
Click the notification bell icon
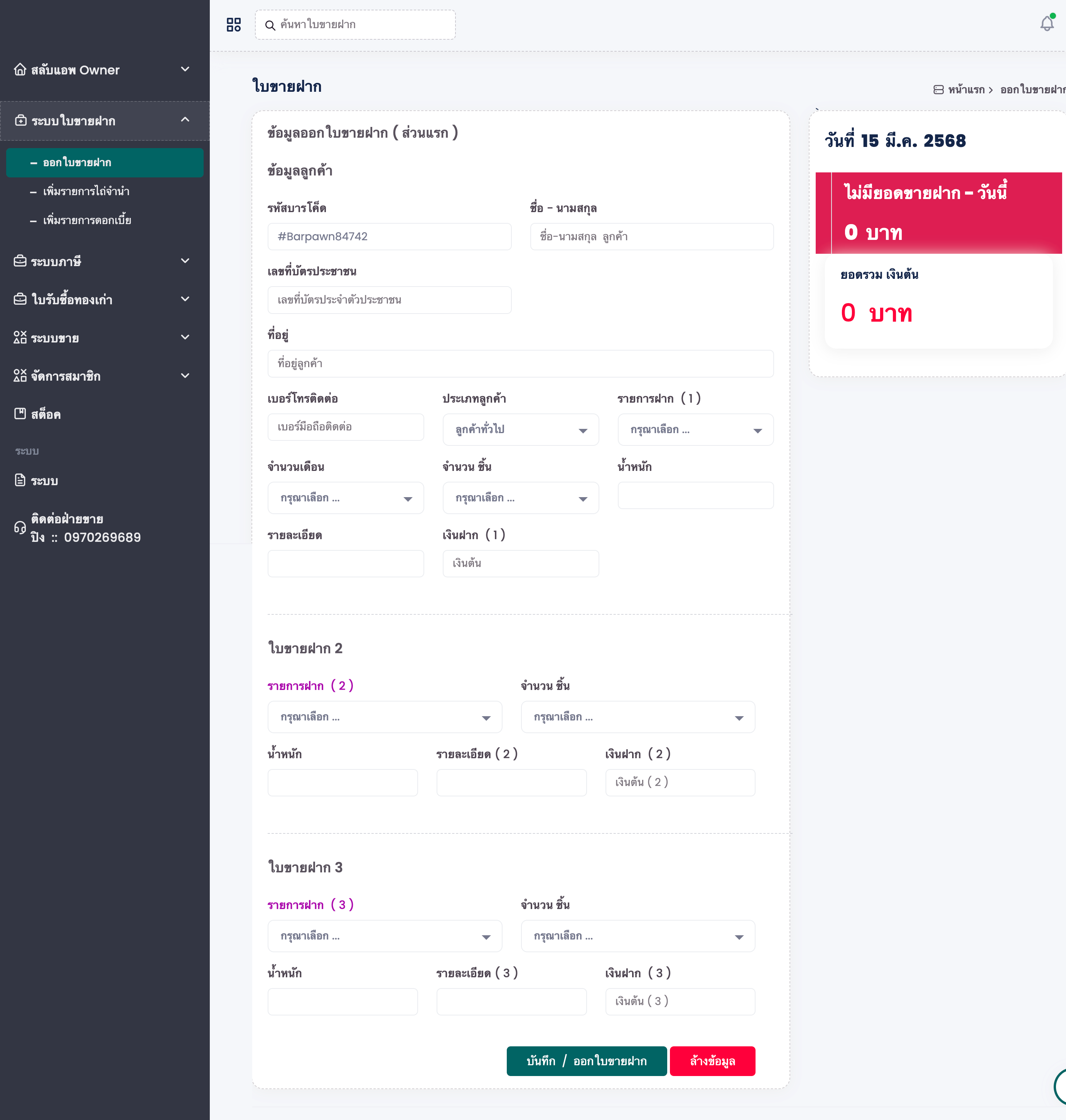pyautogui.click(x=1046, y=24)
